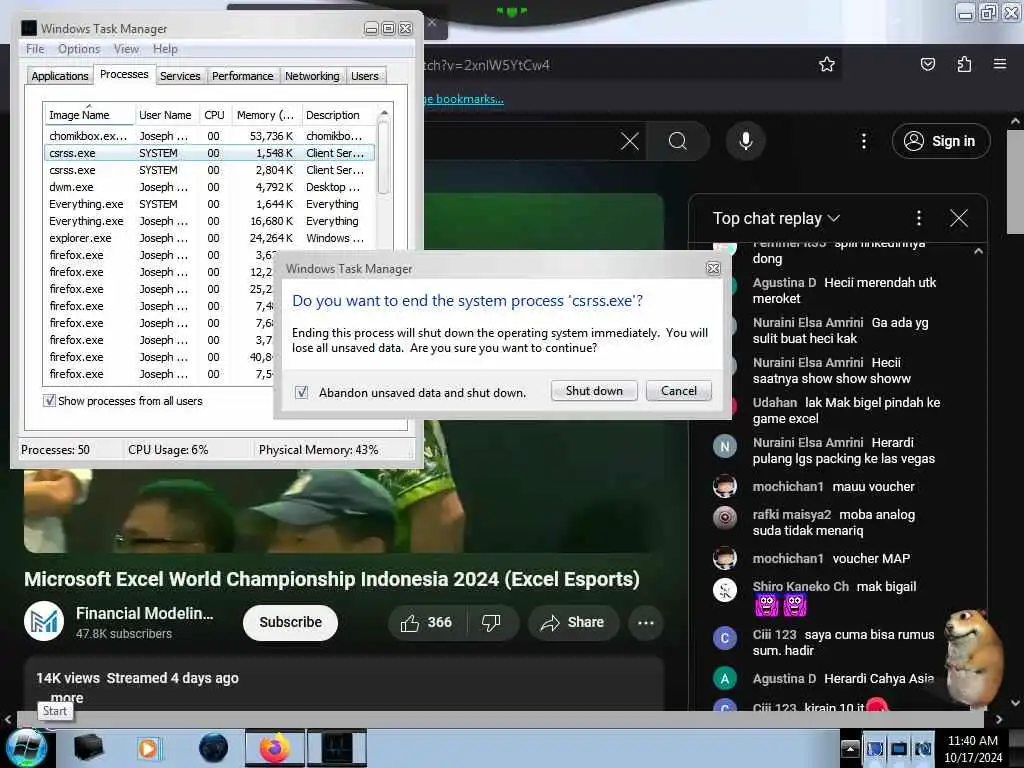Screen dimensions: 1024x768
Task: Close the Top chat replay panel
Action: (959, 218)
